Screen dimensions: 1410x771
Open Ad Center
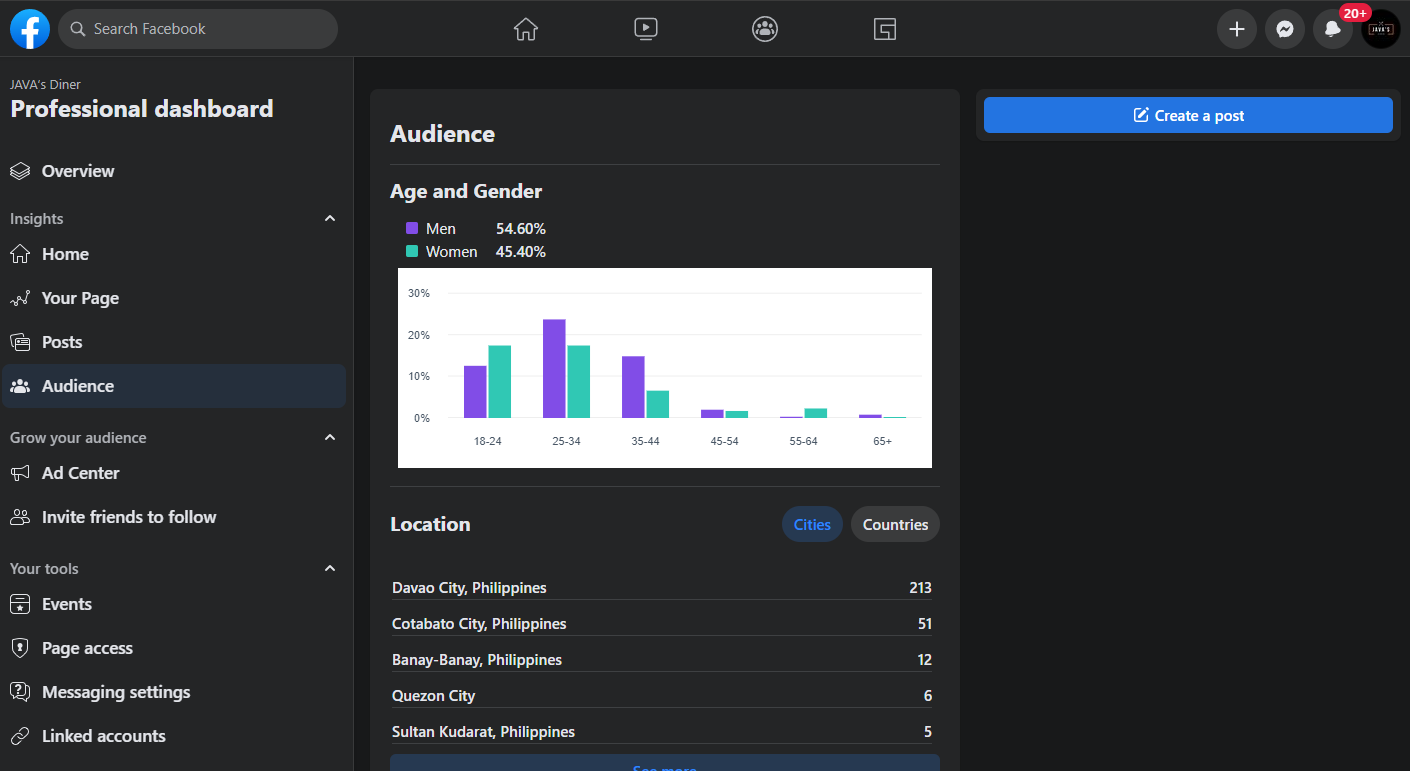[173, 473]
